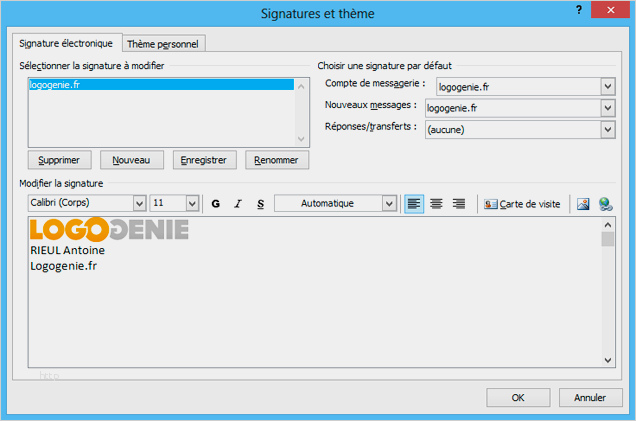
Task: Open the Automatique font color dropdown
Action: pos(389,203)
